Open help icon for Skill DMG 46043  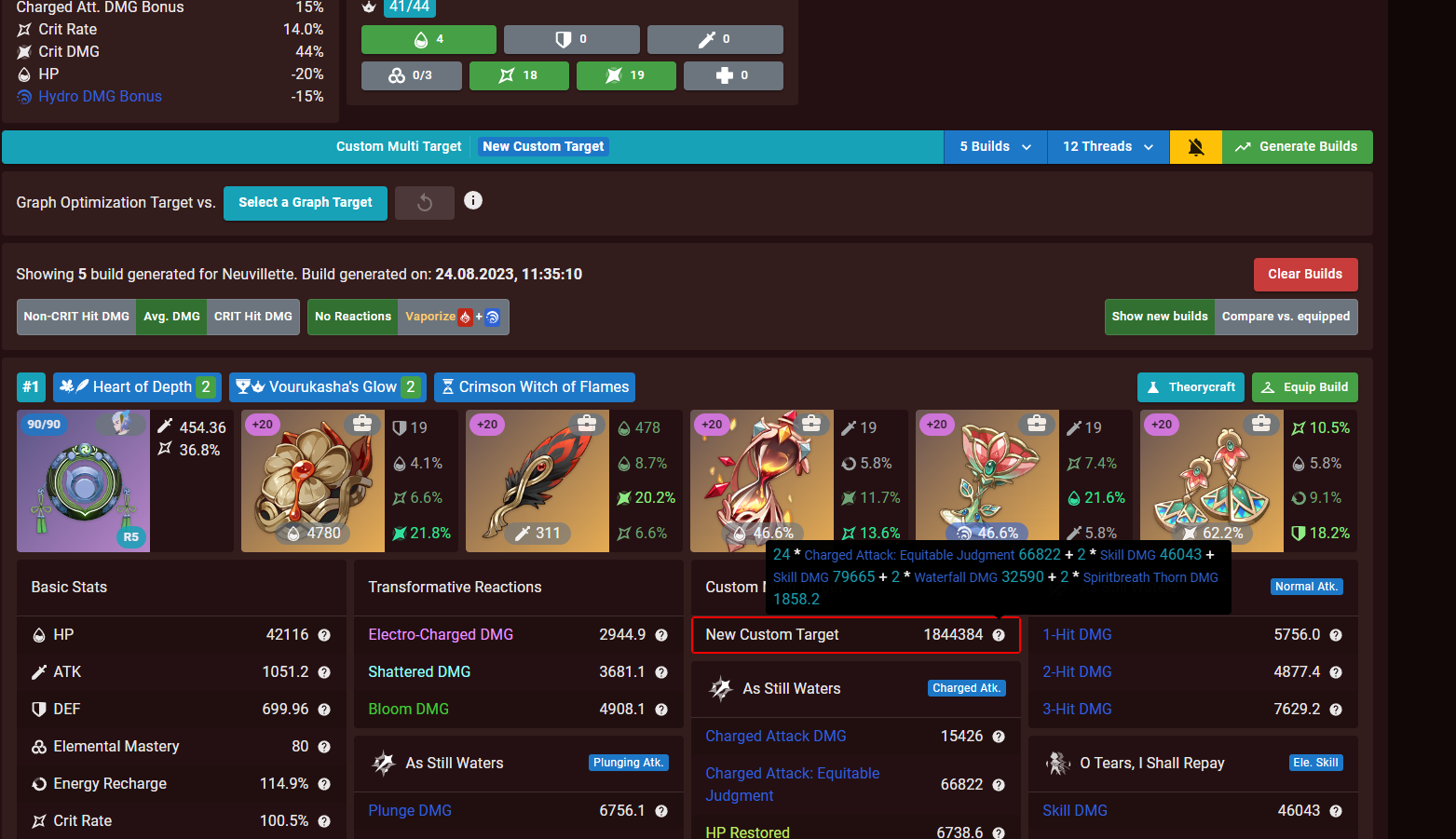(x=1336, y=811)
